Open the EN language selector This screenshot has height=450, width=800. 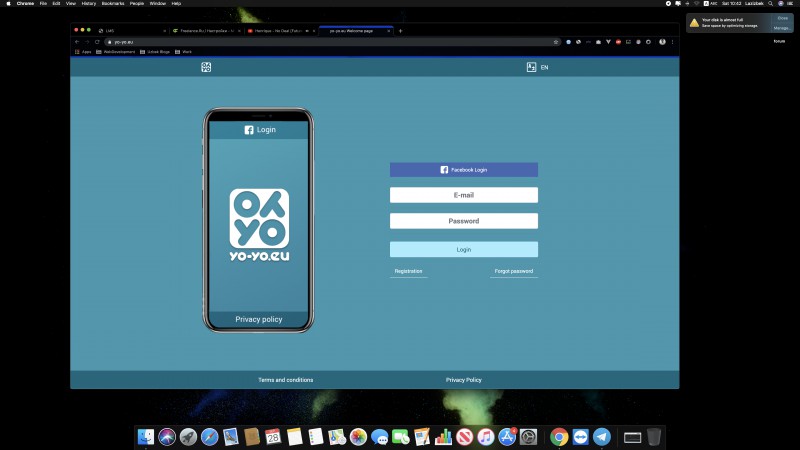coord(544,67)
